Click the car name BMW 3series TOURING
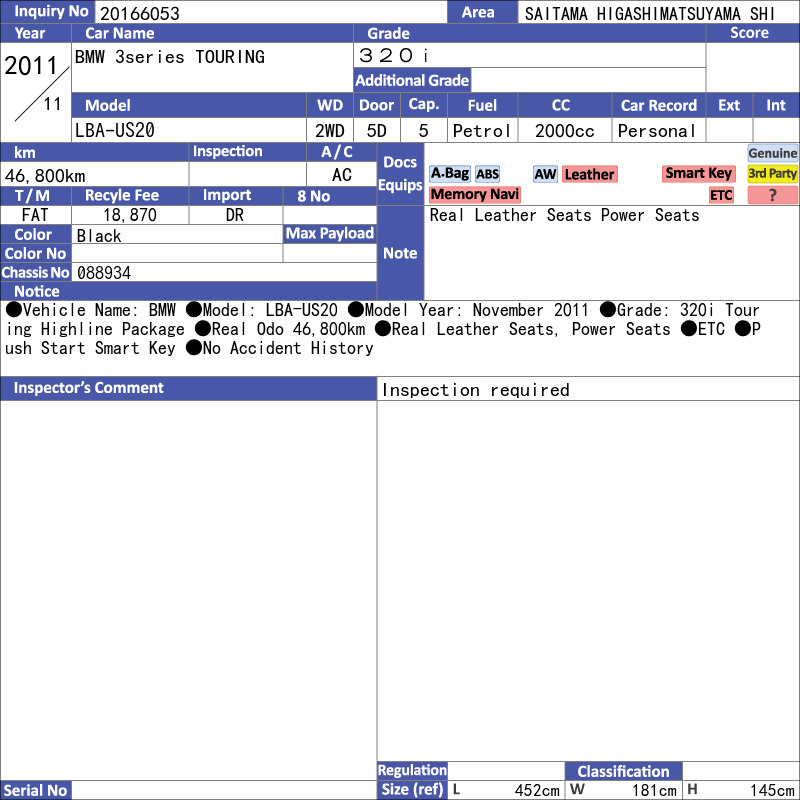The height and width of the screenshot is (800, 800). tap(170, 57)
